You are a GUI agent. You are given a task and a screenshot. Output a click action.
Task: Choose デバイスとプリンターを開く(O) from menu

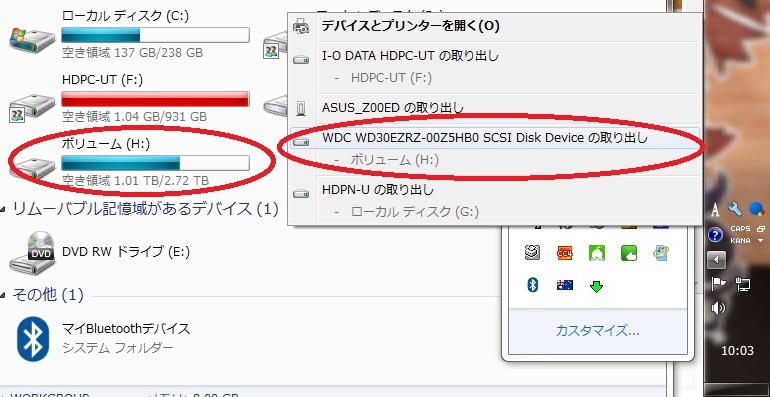[x=411, y=26]
